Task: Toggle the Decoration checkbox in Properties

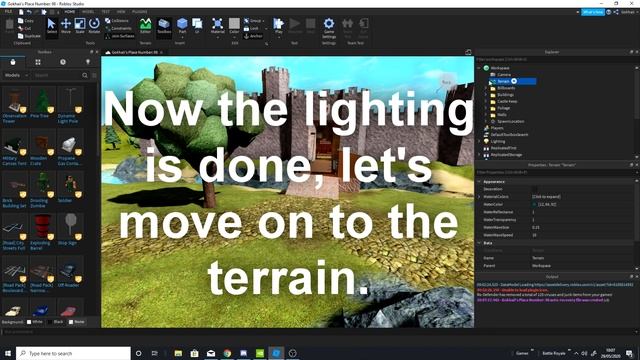Action: click(x=535, y=189)
